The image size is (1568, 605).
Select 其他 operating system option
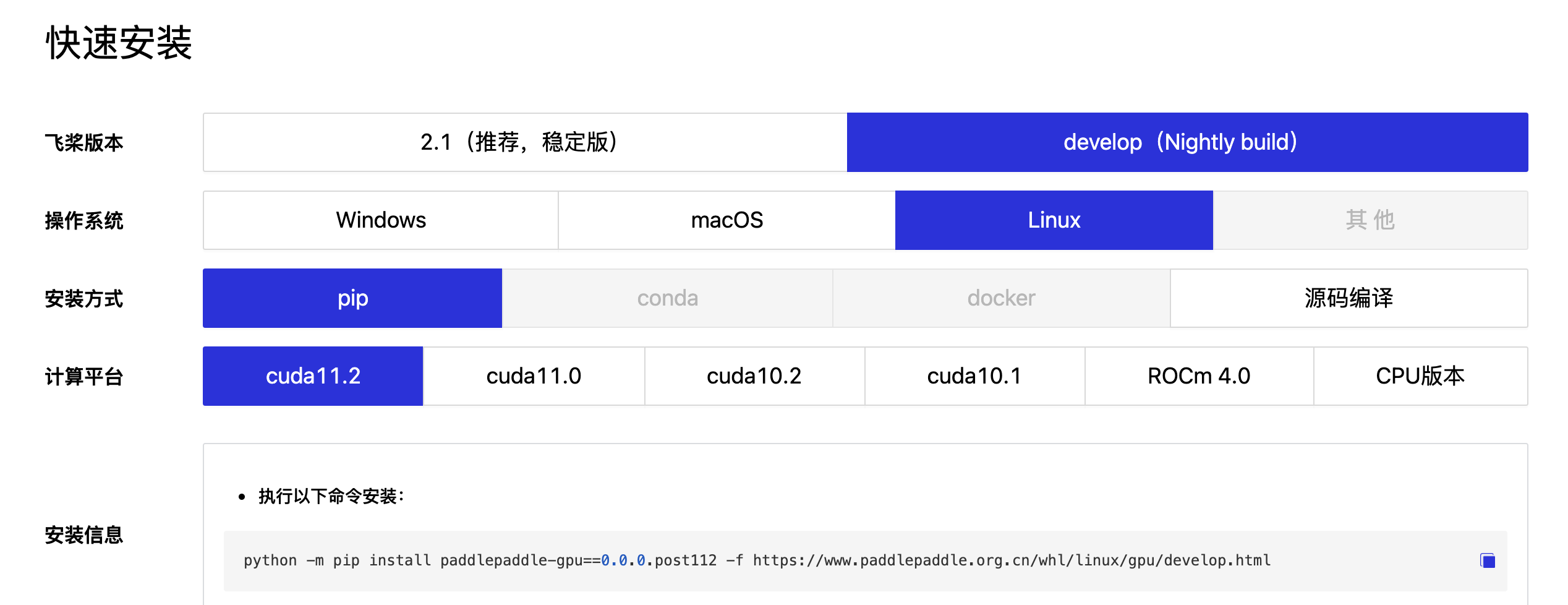tap(1371, 220)
